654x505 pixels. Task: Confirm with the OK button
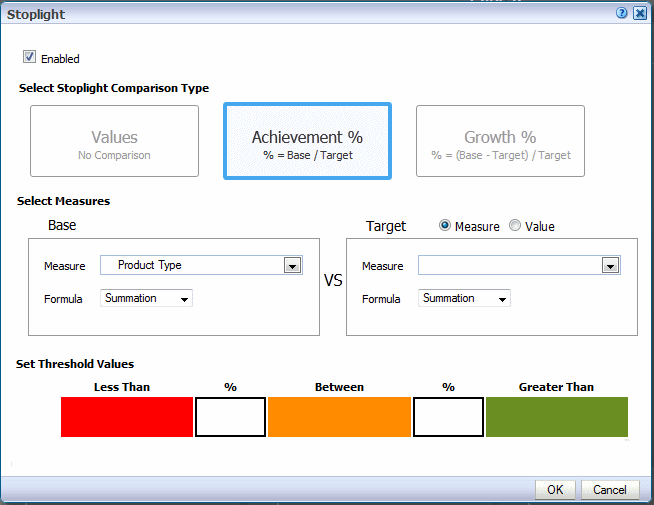(x=555, y=490)
